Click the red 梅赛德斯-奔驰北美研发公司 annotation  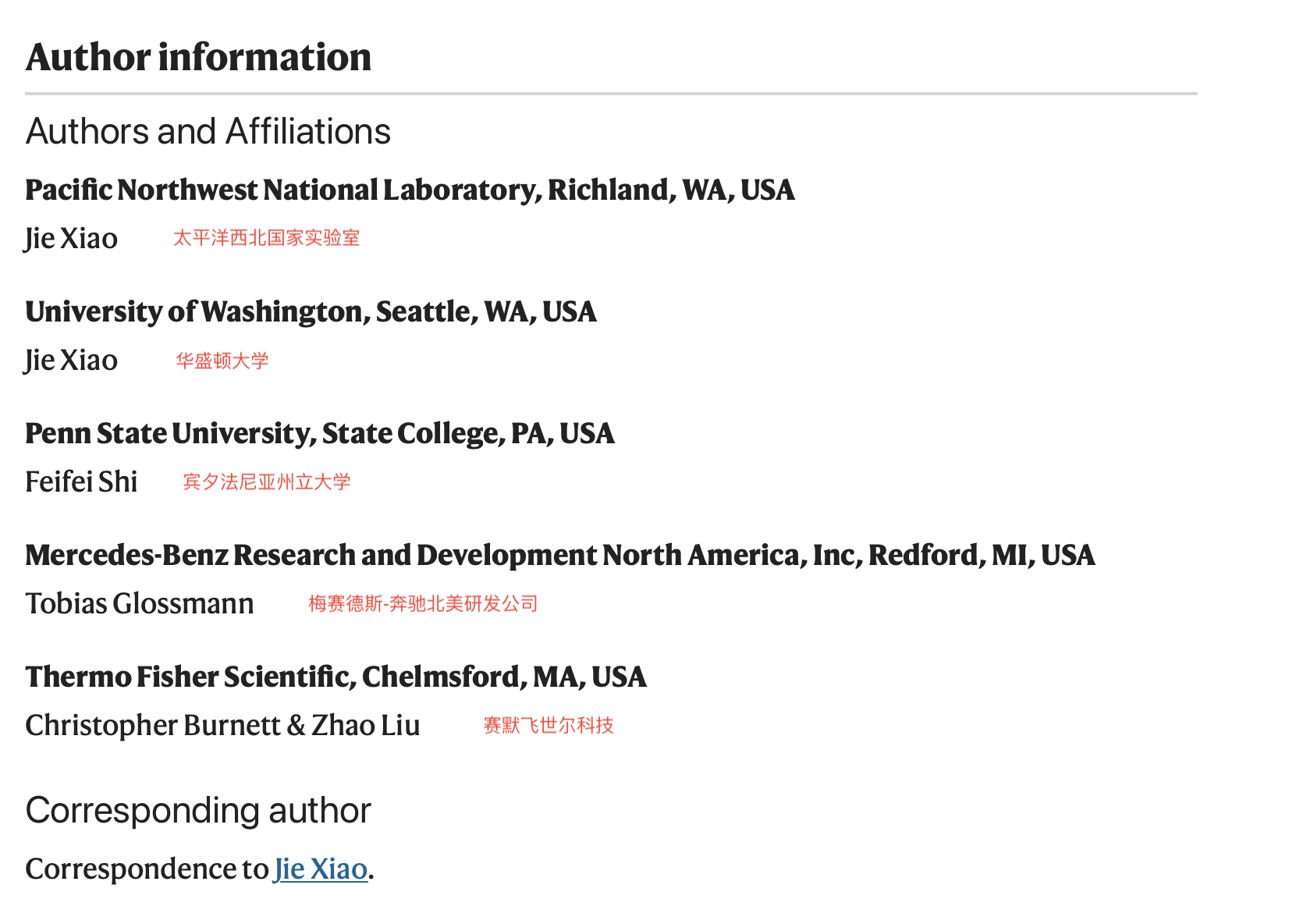click(423, 604)
